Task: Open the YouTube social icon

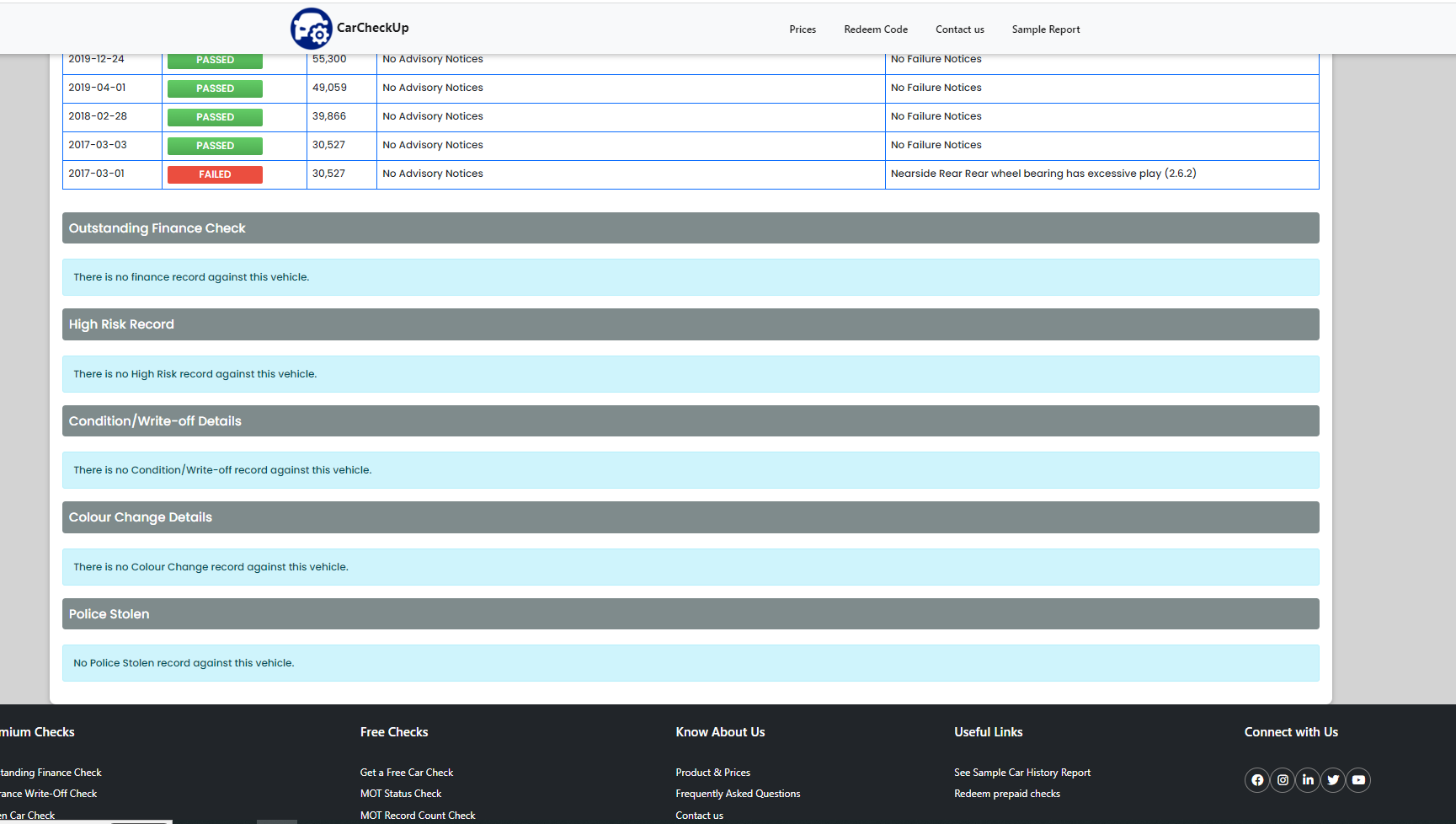Action: coord(1358,780)
